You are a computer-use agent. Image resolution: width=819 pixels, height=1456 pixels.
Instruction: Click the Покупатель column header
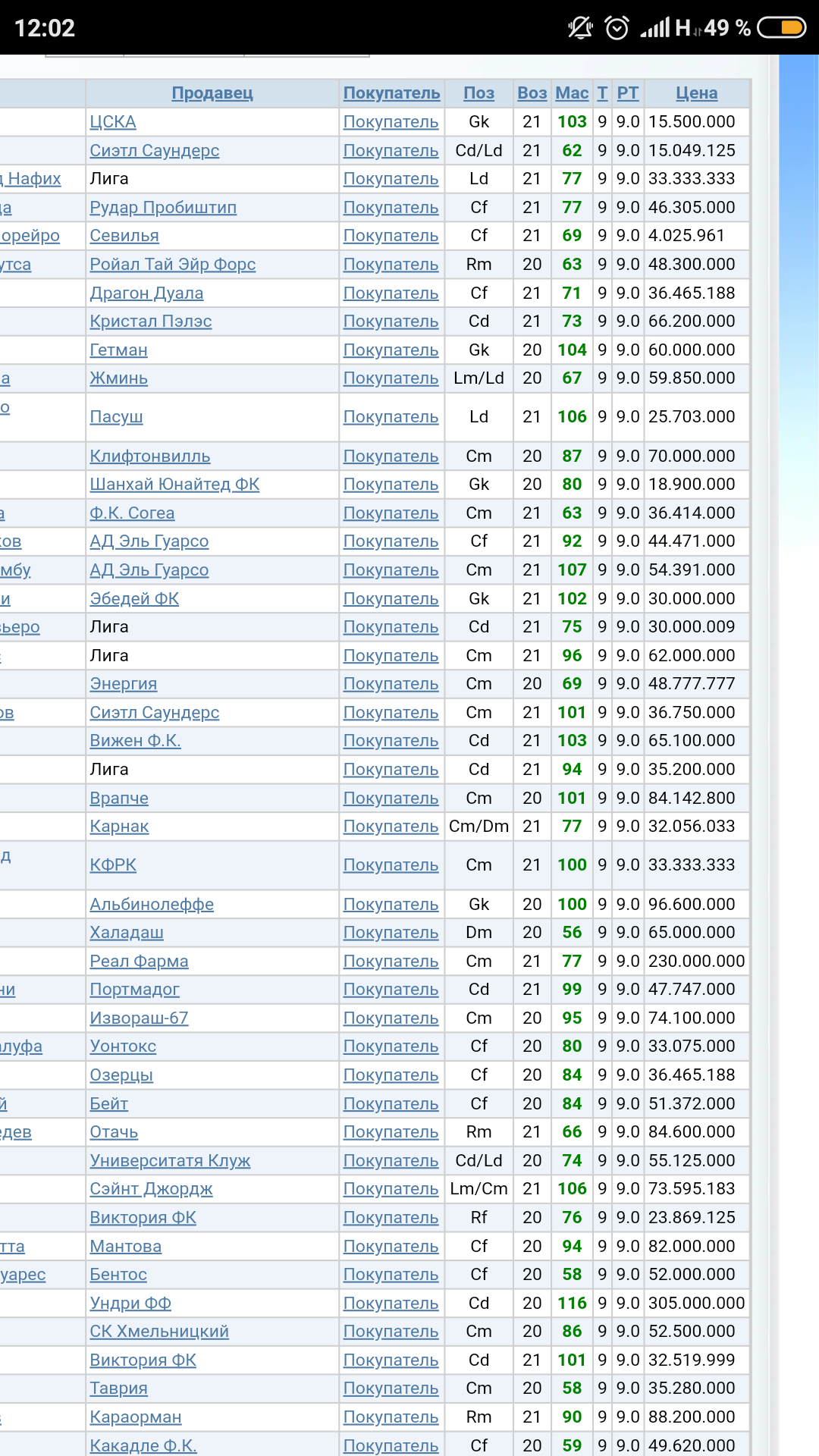click(391, 93)
